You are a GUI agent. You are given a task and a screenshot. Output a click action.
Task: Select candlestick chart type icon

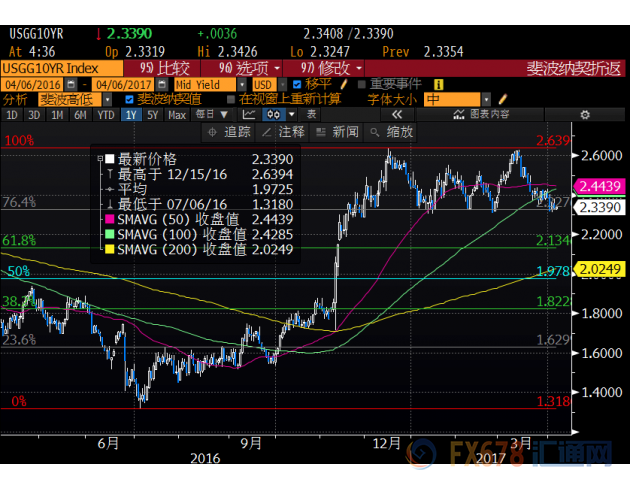[x=274, y=115]
